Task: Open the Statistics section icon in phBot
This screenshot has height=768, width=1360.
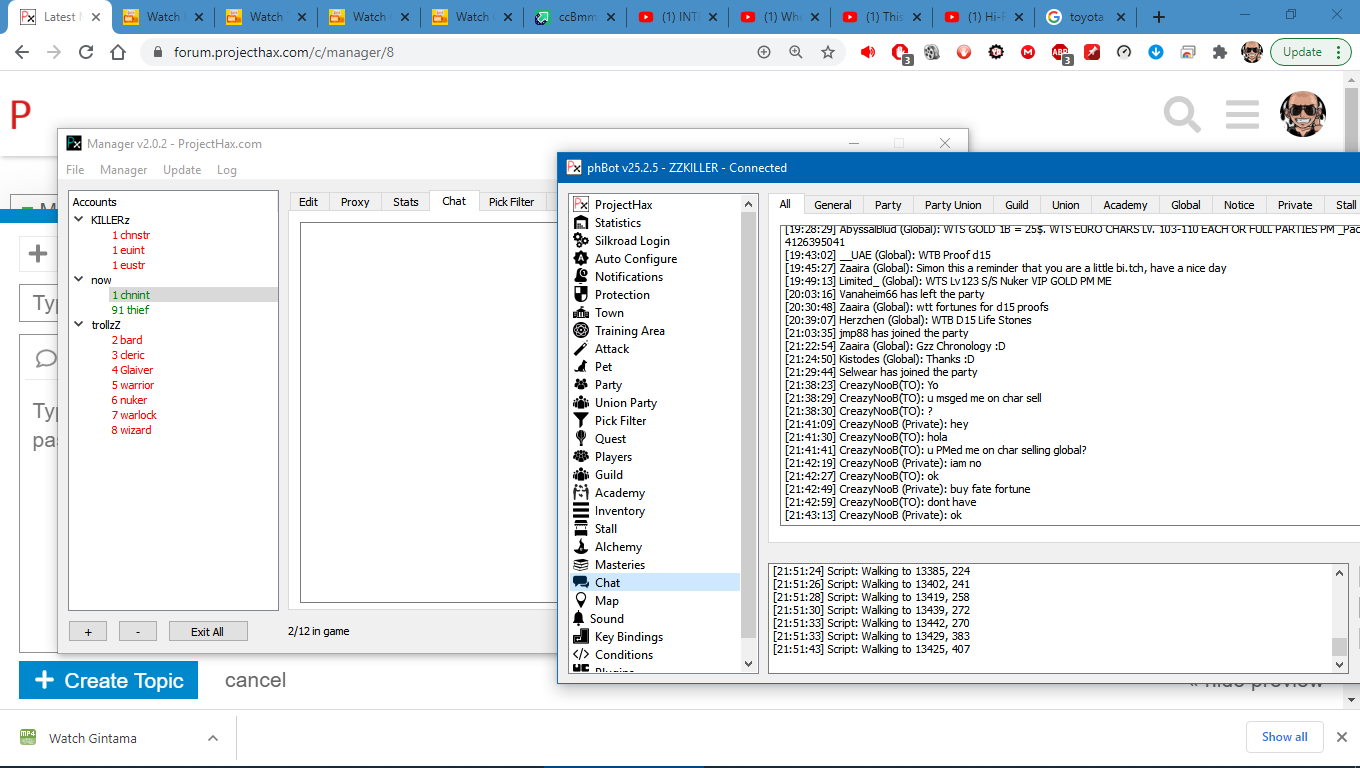Action: pos(581,223)
